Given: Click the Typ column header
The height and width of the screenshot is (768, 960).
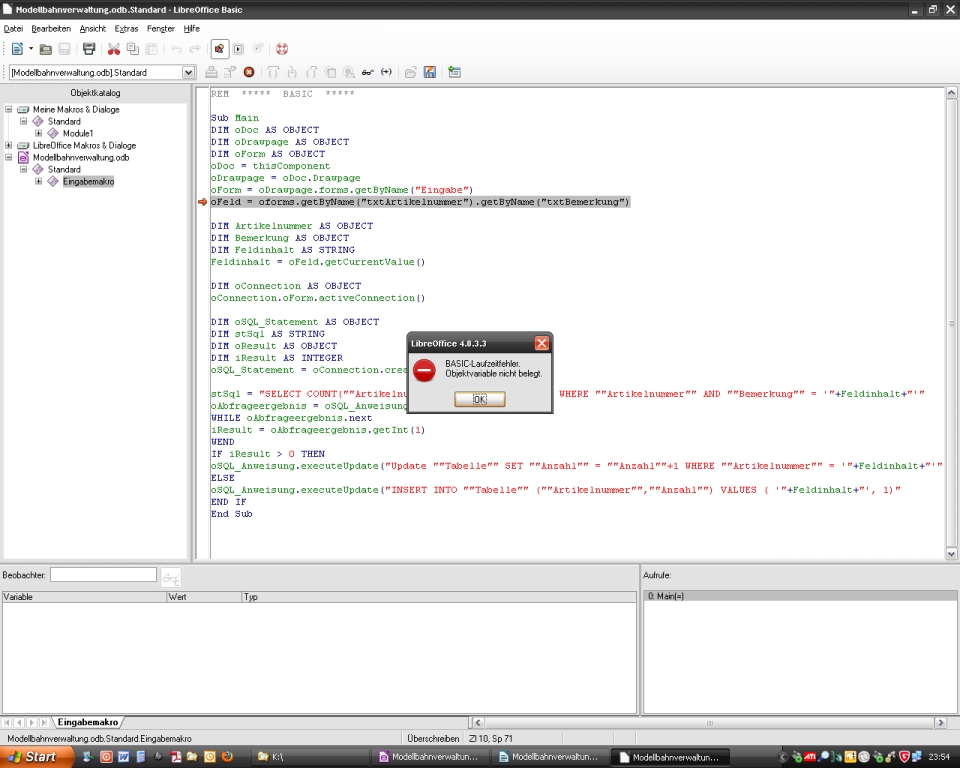Looking at the screenshot, I should click(x=439, y=597).
